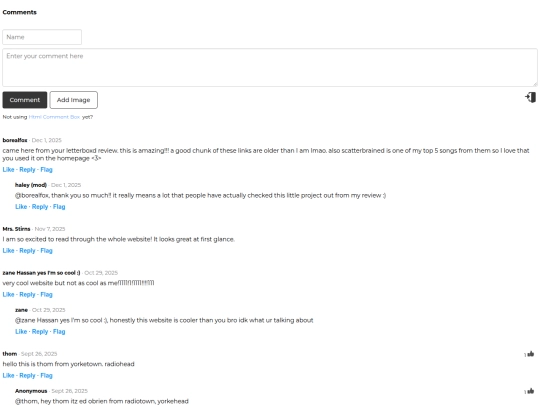
Task: Reply to Mrs. Stirns' comment
Action: 27,250
